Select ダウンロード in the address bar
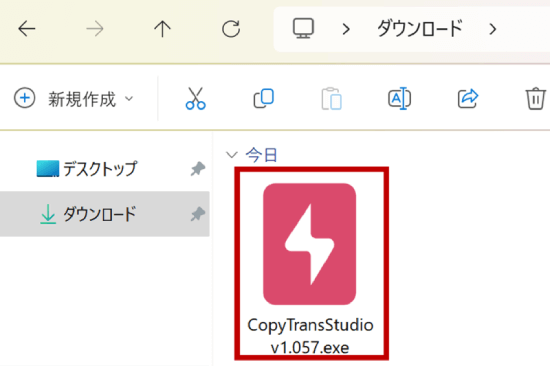Viewport: 550px width, 366px height. pos(420,28)
